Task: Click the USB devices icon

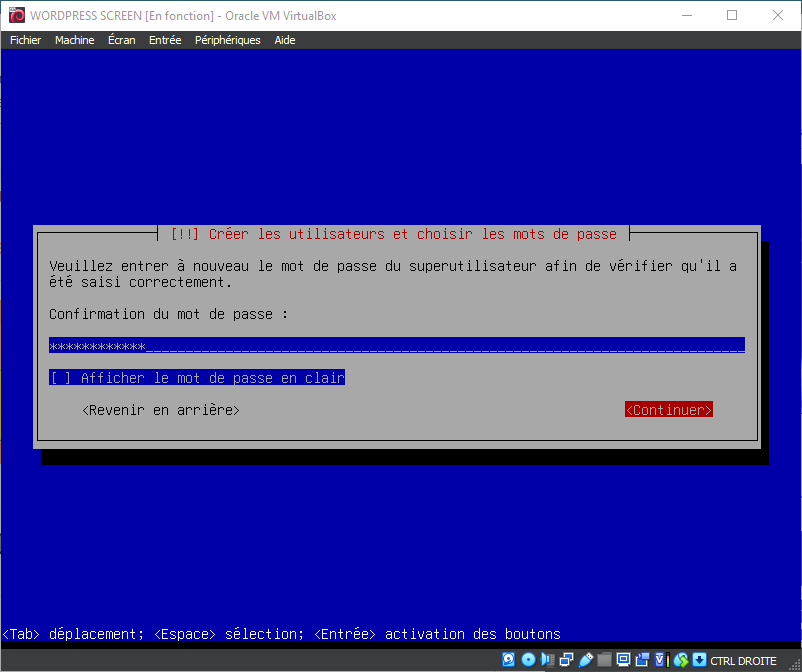Action: [585, 660]
